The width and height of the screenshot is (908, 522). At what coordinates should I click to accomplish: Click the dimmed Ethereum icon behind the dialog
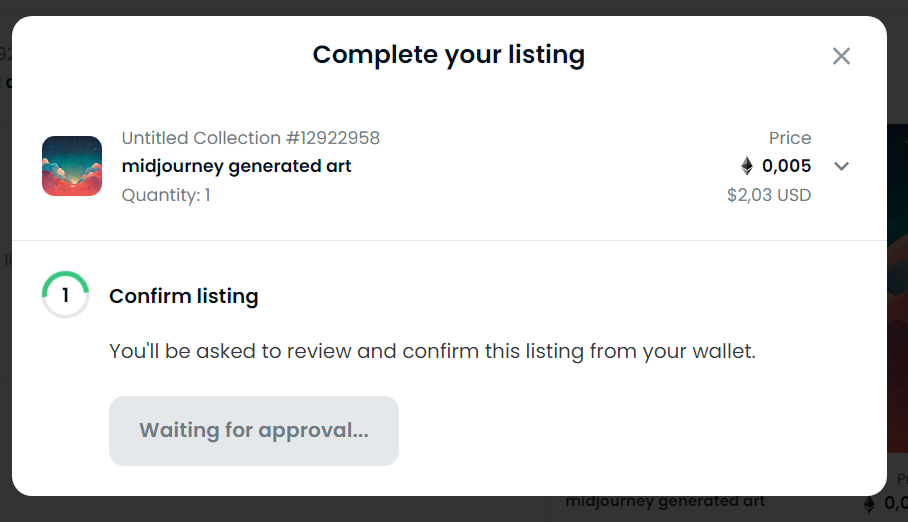point(869,504)
